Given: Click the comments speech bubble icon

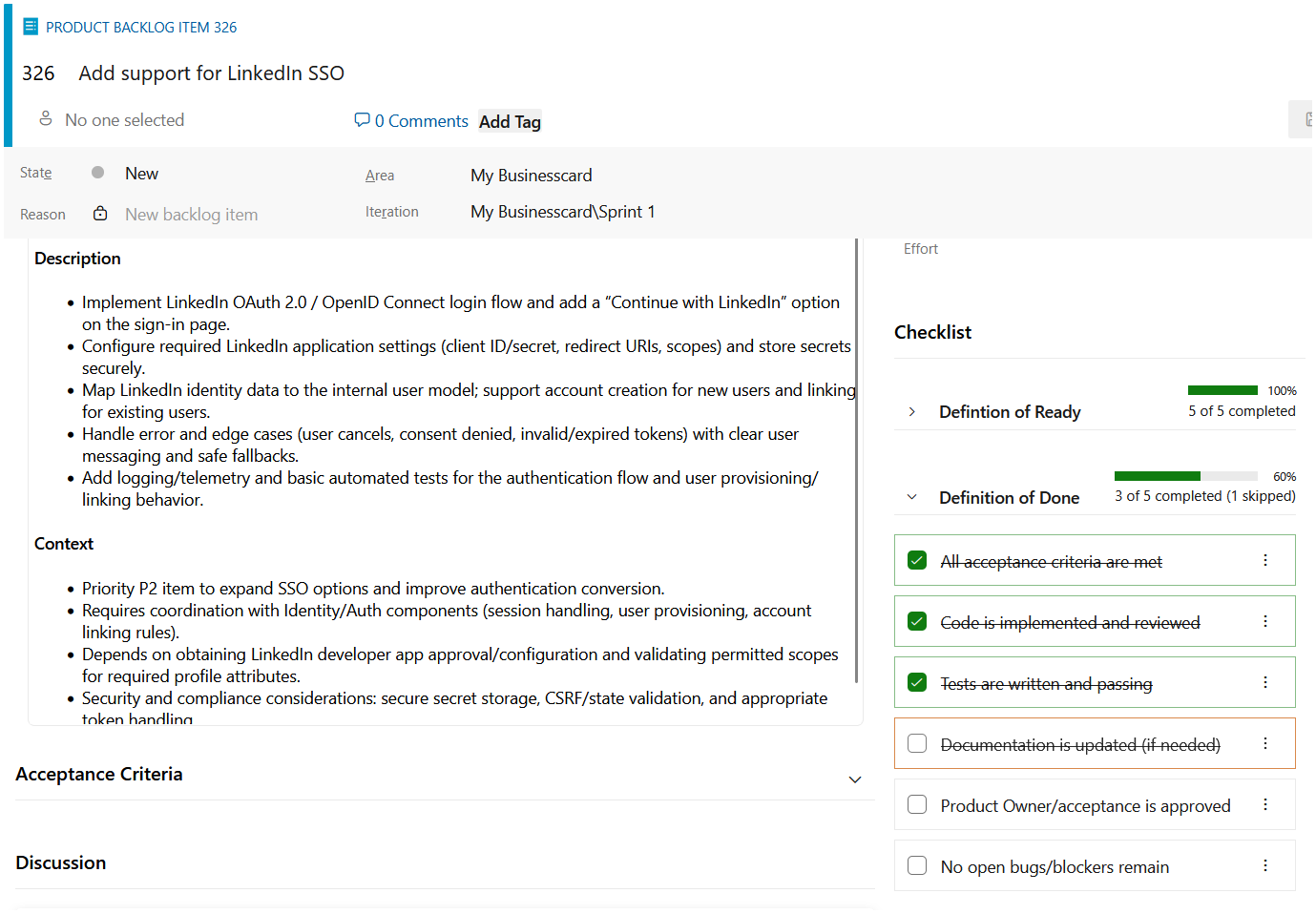Looking at the screenshot, I should [362, 120].
